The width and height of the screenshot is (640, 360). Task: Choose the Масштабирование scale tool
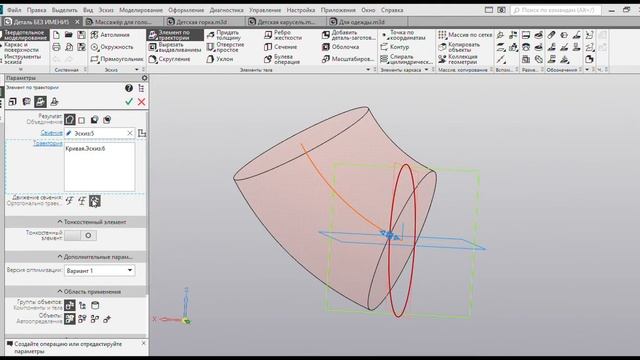348,59
